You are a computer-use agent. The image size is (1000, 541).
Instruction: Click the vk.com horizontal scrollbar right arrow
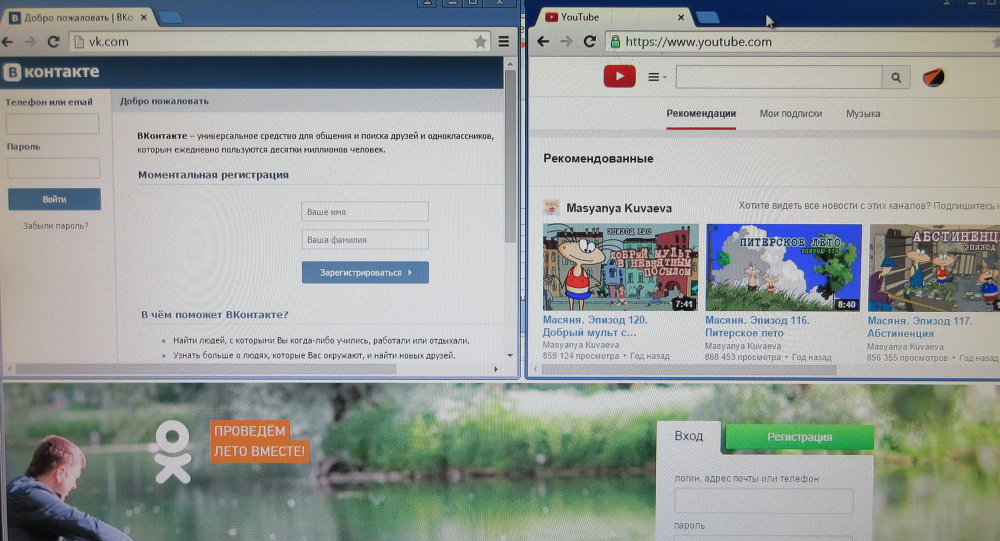(x=496, y=369)
